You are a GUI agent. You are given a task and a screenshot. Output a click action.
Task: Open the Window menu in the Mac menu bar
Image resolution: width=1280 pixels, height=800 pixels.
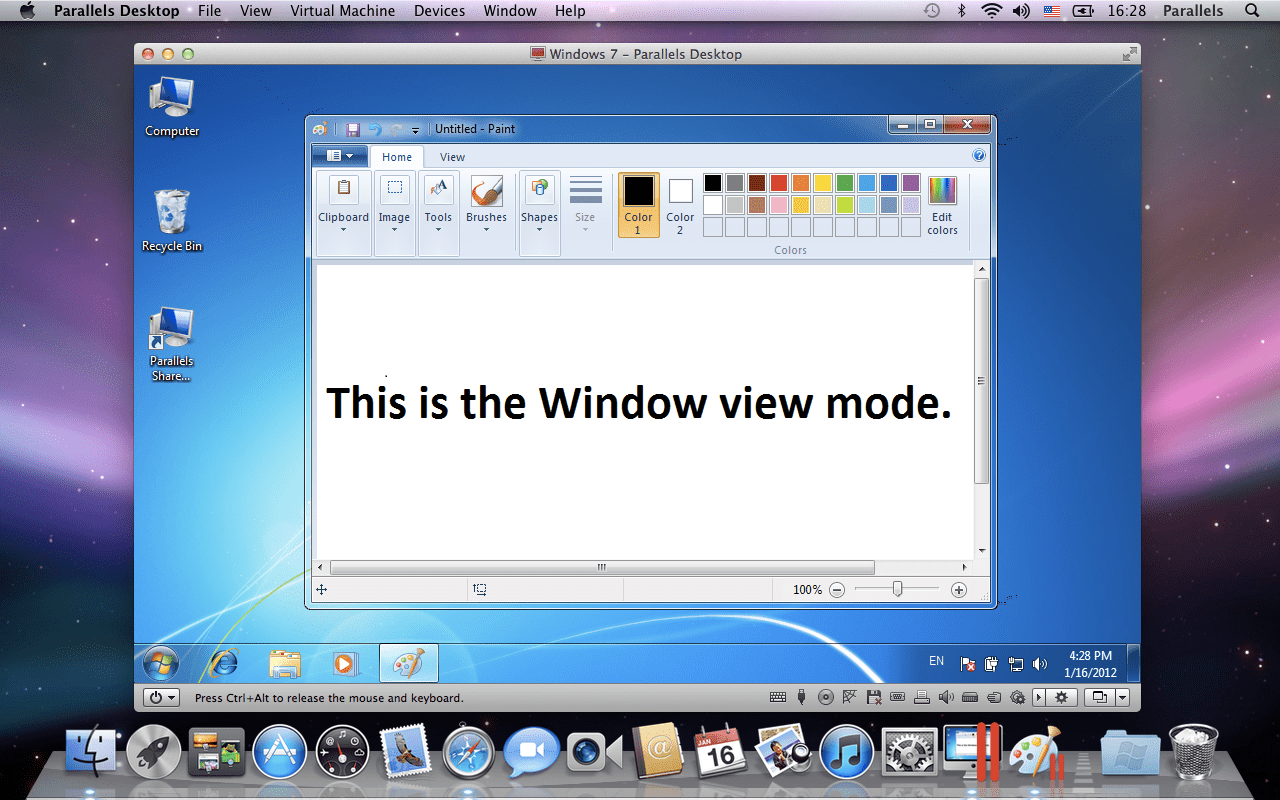click(509, 11)
